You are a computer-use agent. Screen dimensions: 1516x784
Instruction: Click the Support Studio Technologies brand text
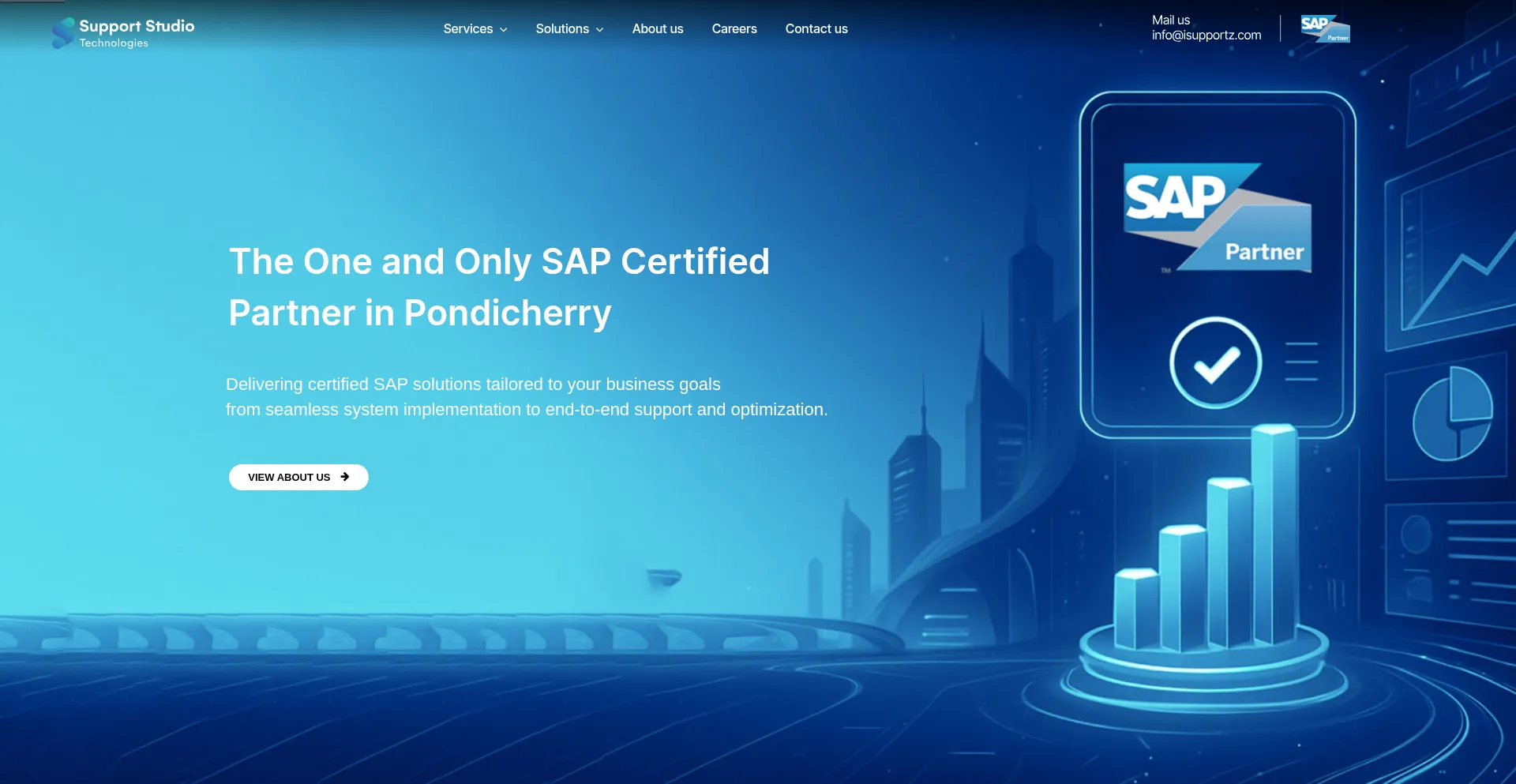point(137,32)
